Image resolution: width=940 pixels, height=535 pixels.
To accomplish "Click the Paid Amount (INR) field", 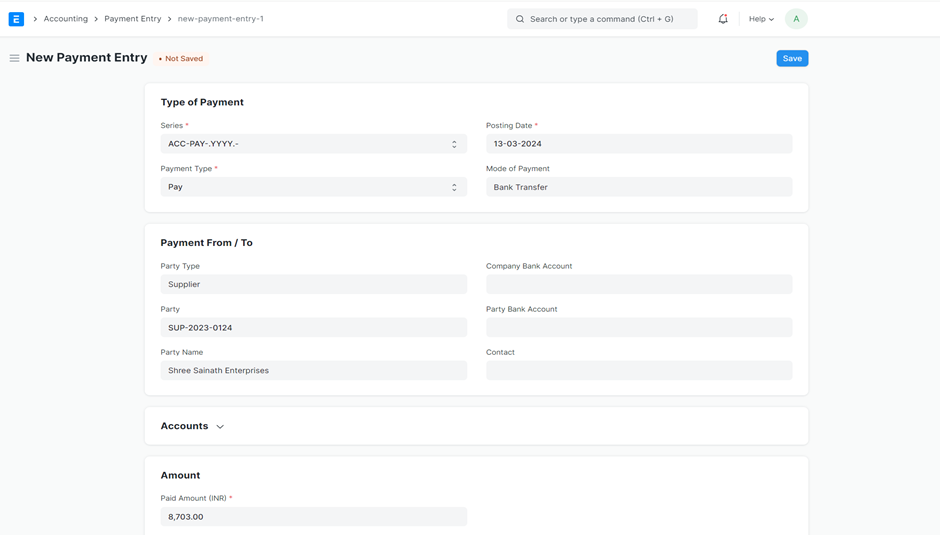I will click(x=313, y=517).
